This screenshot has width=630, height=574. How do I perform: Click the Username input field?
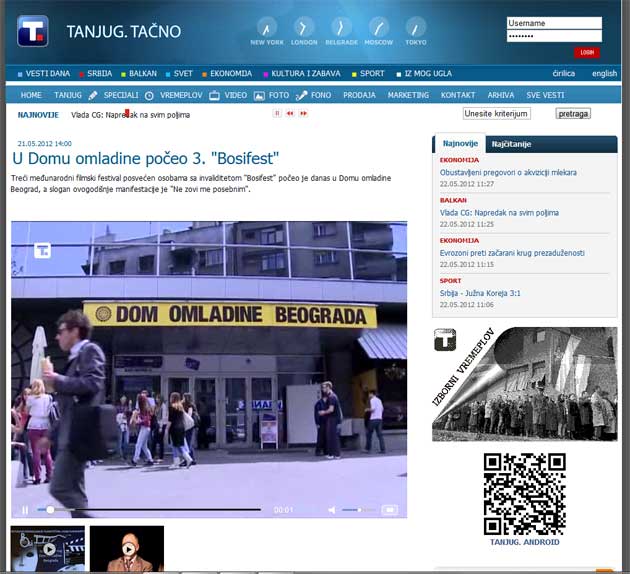[554, 23]
